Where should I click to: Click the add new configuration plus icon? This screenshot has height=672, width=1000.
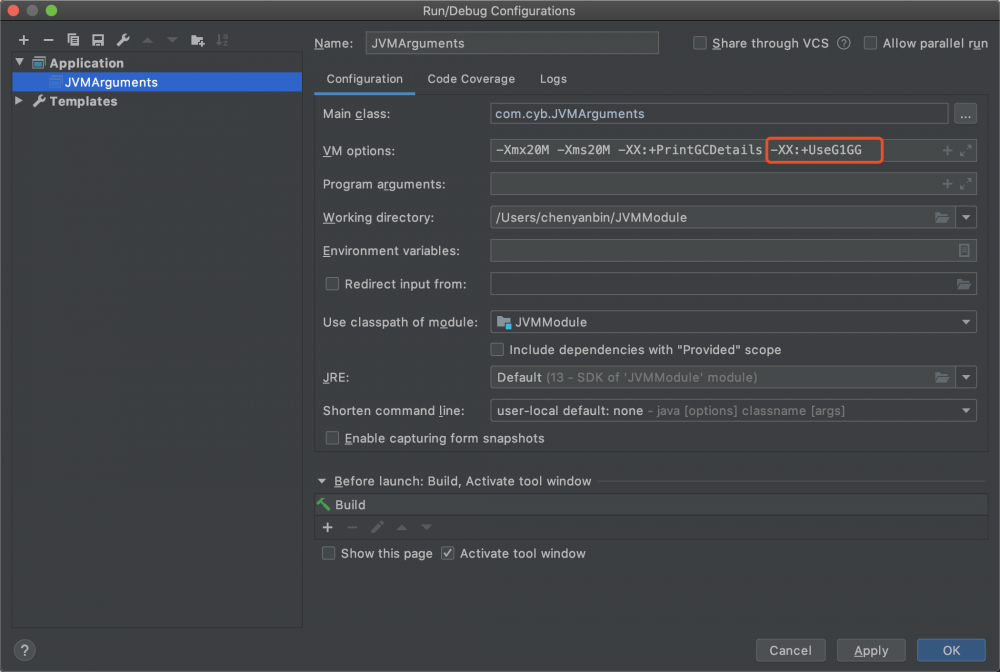click(x=24, y=40)
